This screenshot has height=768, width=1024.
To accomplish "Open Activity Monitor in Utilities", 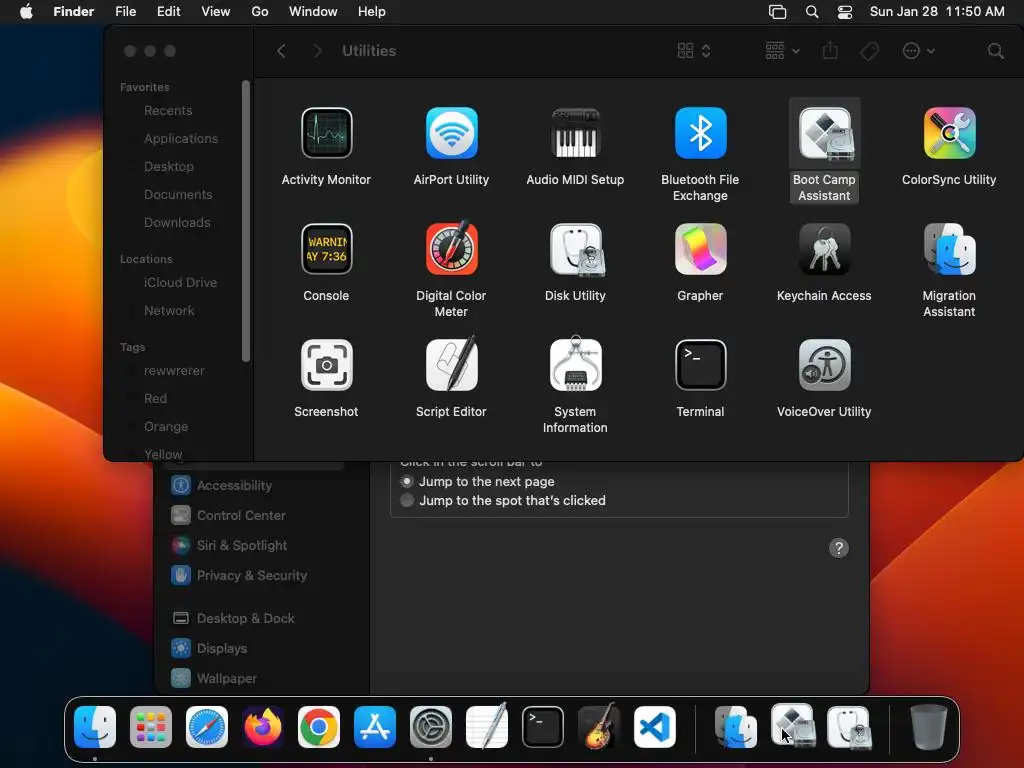I will pyautogui.click(x=327, y=133).
